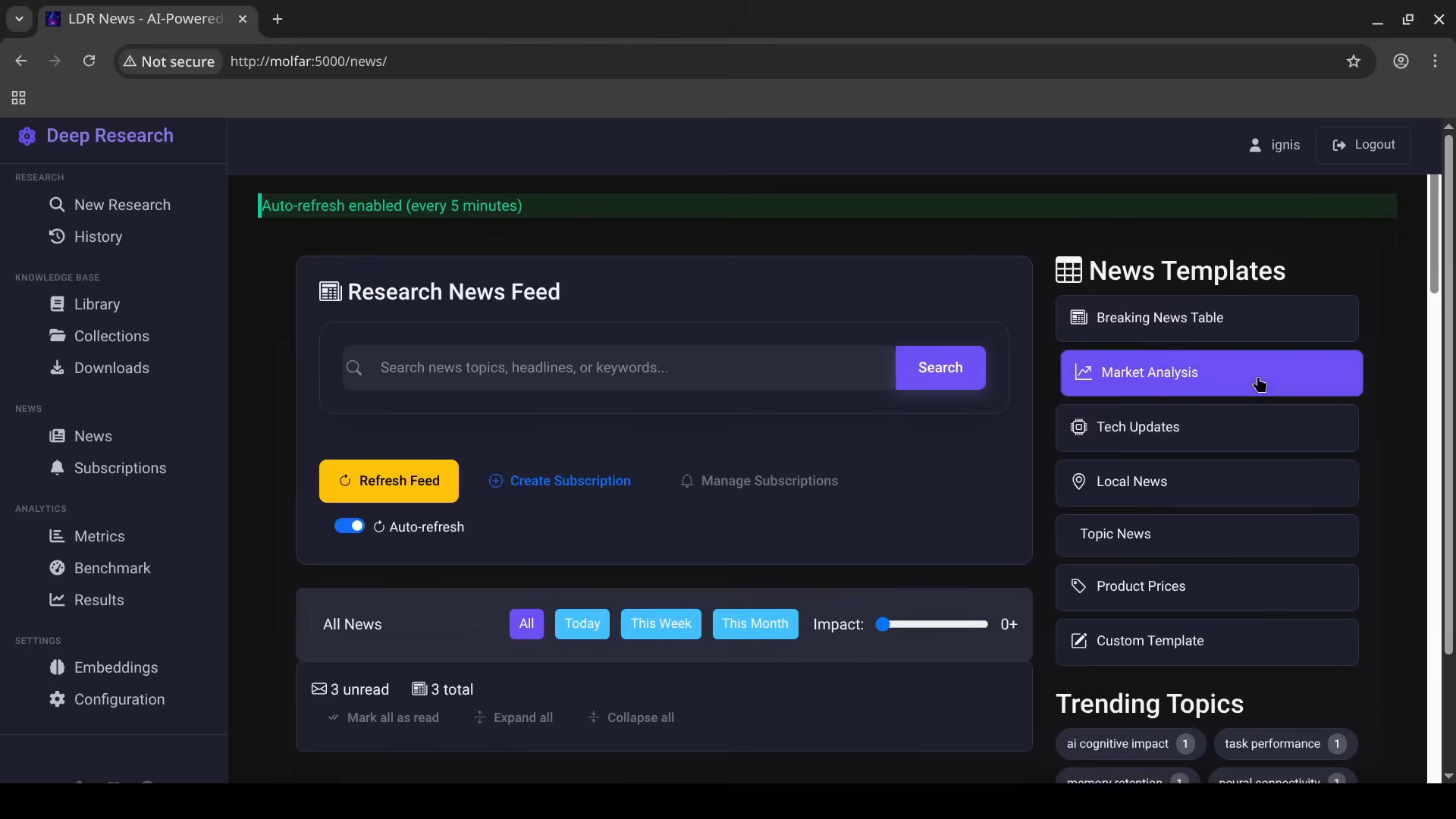Open the browser tab search dropdown

tap(19, 19)
